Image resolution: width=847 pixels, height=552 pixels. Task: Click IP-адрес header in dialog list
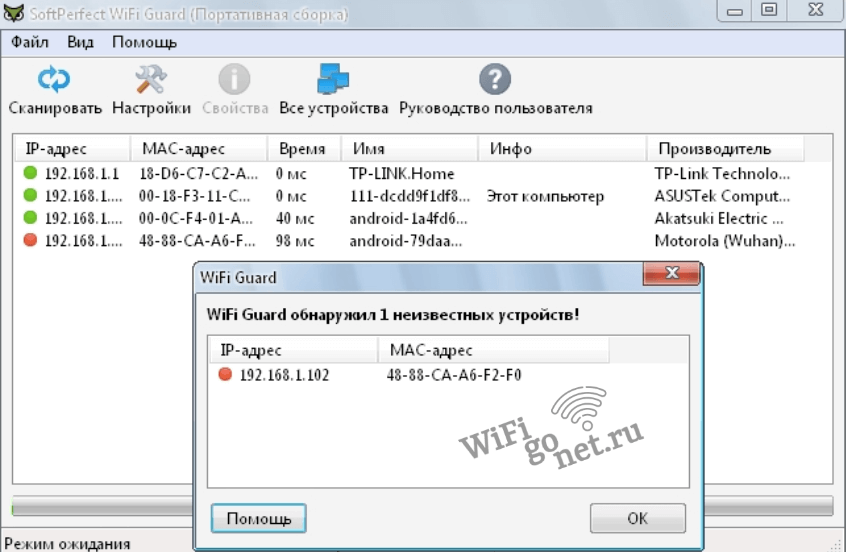point(293,350)
